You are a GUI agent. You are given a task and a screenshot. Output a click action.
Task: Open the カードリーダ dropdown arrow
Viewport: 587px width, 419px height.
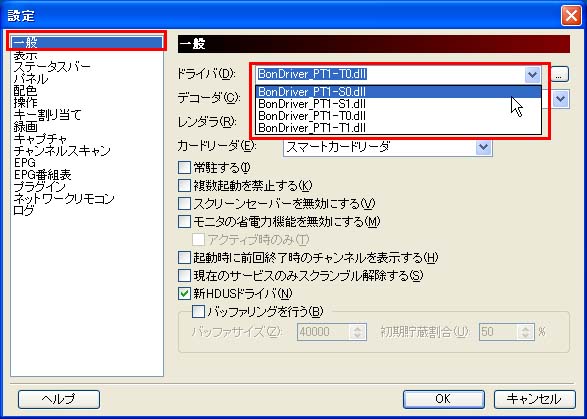tap(483, 147)
